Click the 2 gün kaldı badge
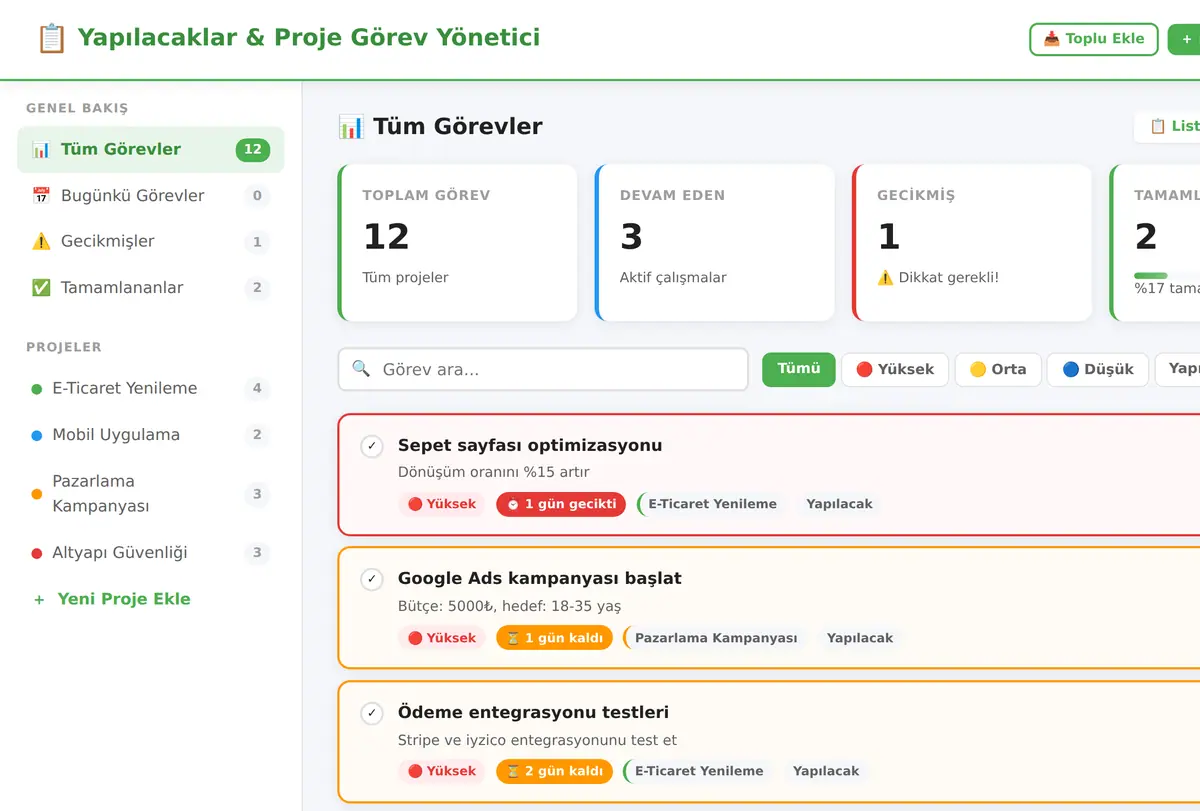 [554, 772]
